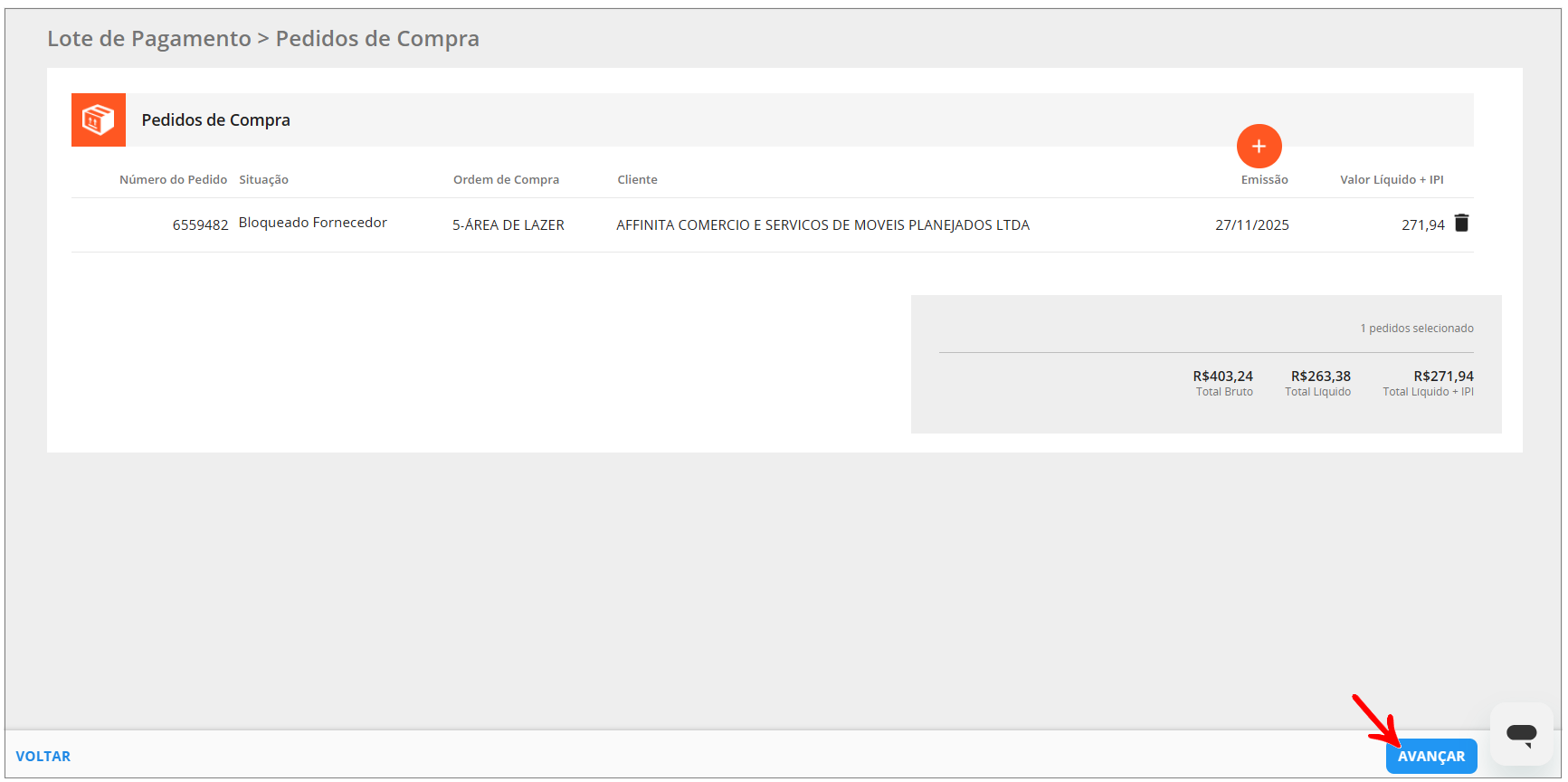This screenshot has height=782, width=1568.
Task: Click the Situação column header
Action: point(264,180)
